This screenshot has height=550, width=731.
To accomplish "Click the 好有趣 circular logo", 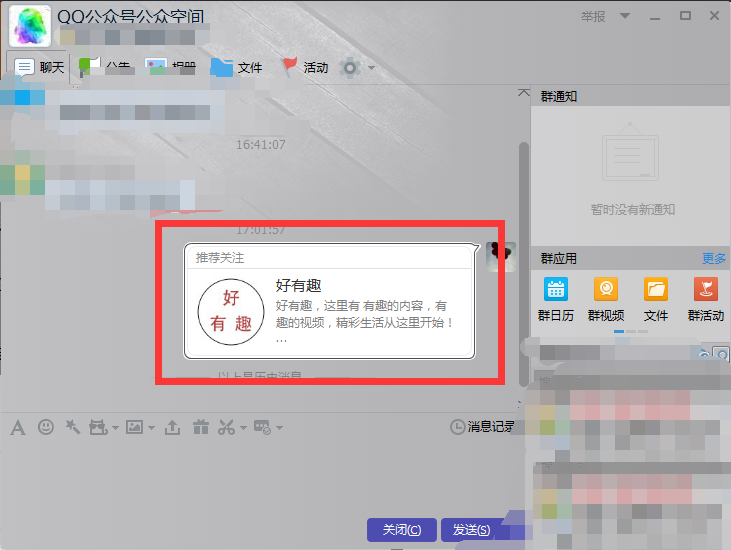I will click(x=231, y=312).
